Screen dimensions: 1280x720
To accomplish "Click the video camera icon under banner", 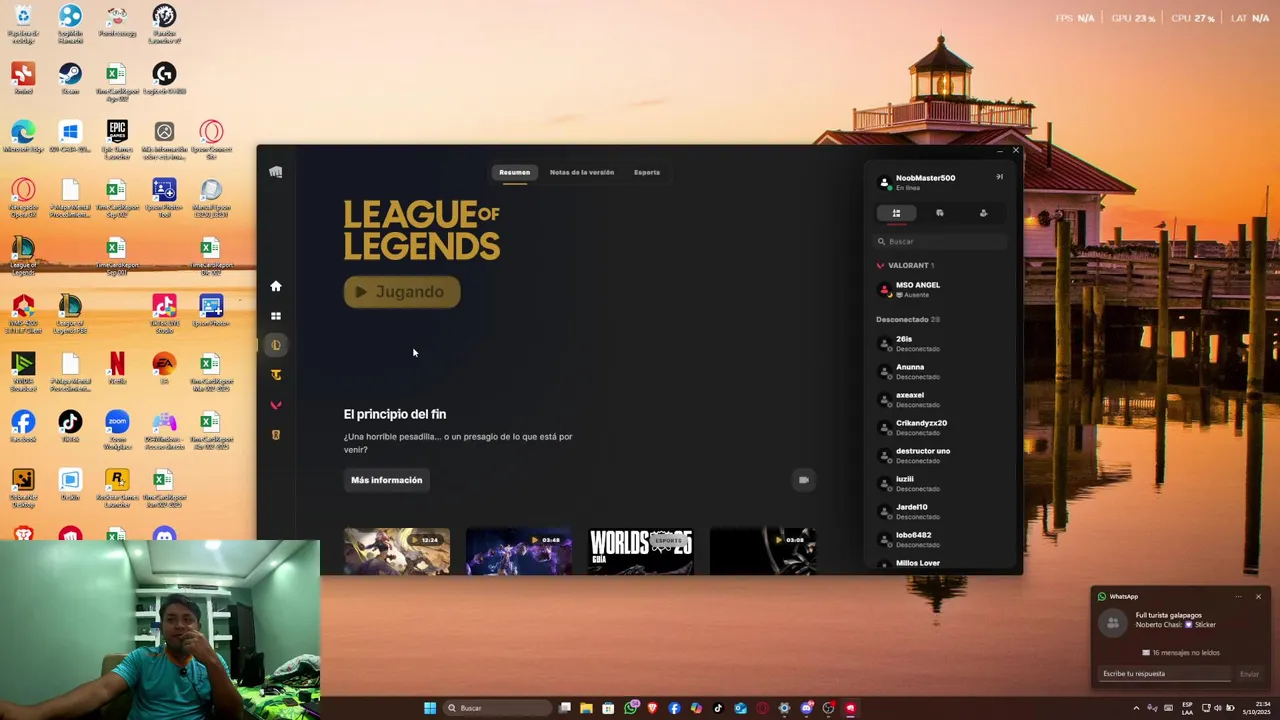I will pos(803,480).
